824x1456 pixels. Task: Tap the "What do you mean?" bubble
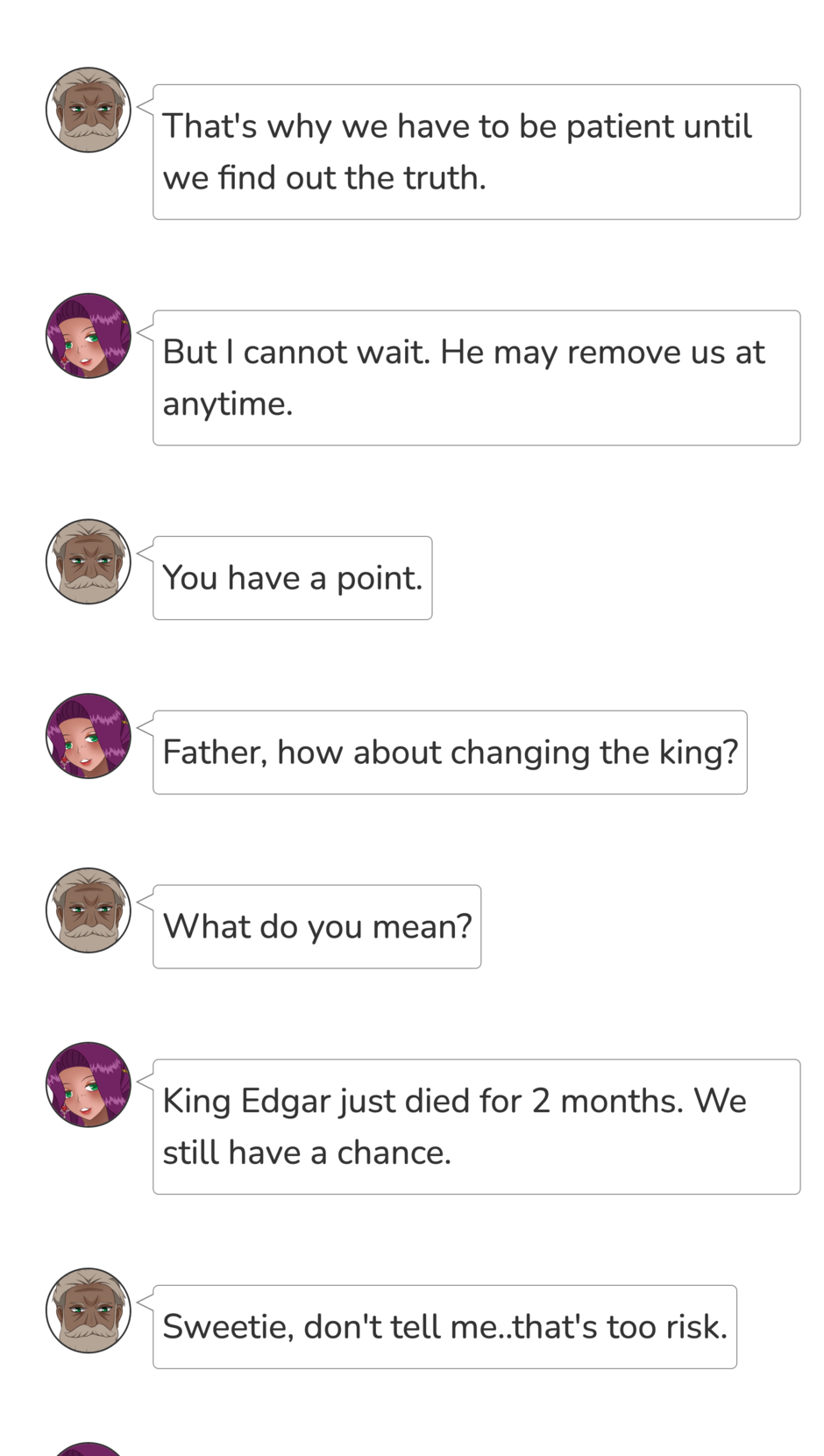pos(316,927)
